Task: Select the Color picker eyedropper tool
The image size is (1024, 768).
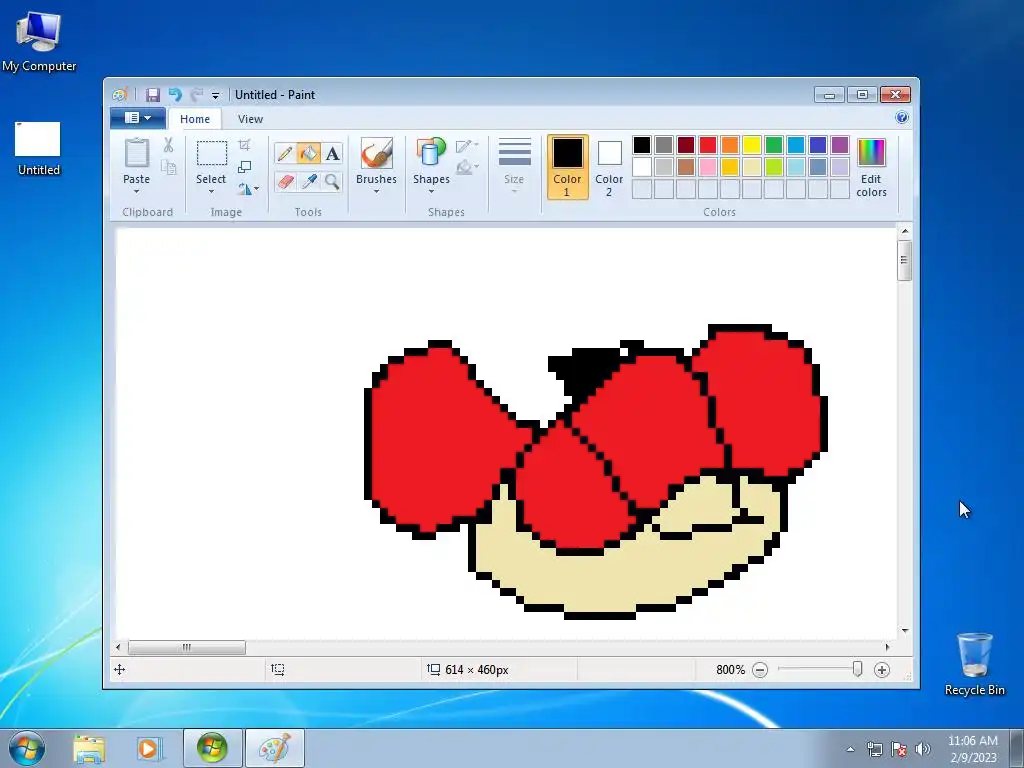Action: point(309,181)
